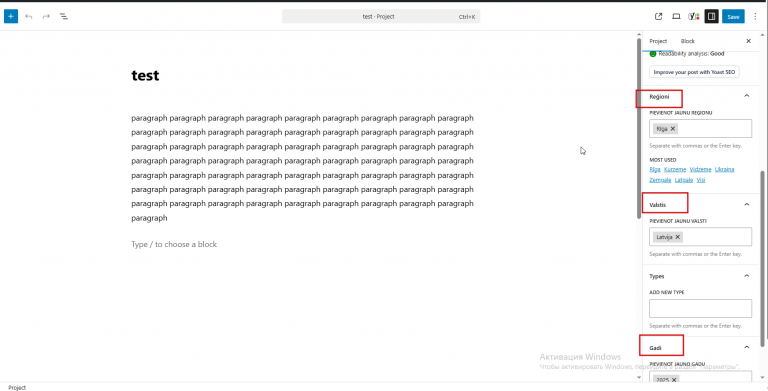Save the project

tap(733, 17)
